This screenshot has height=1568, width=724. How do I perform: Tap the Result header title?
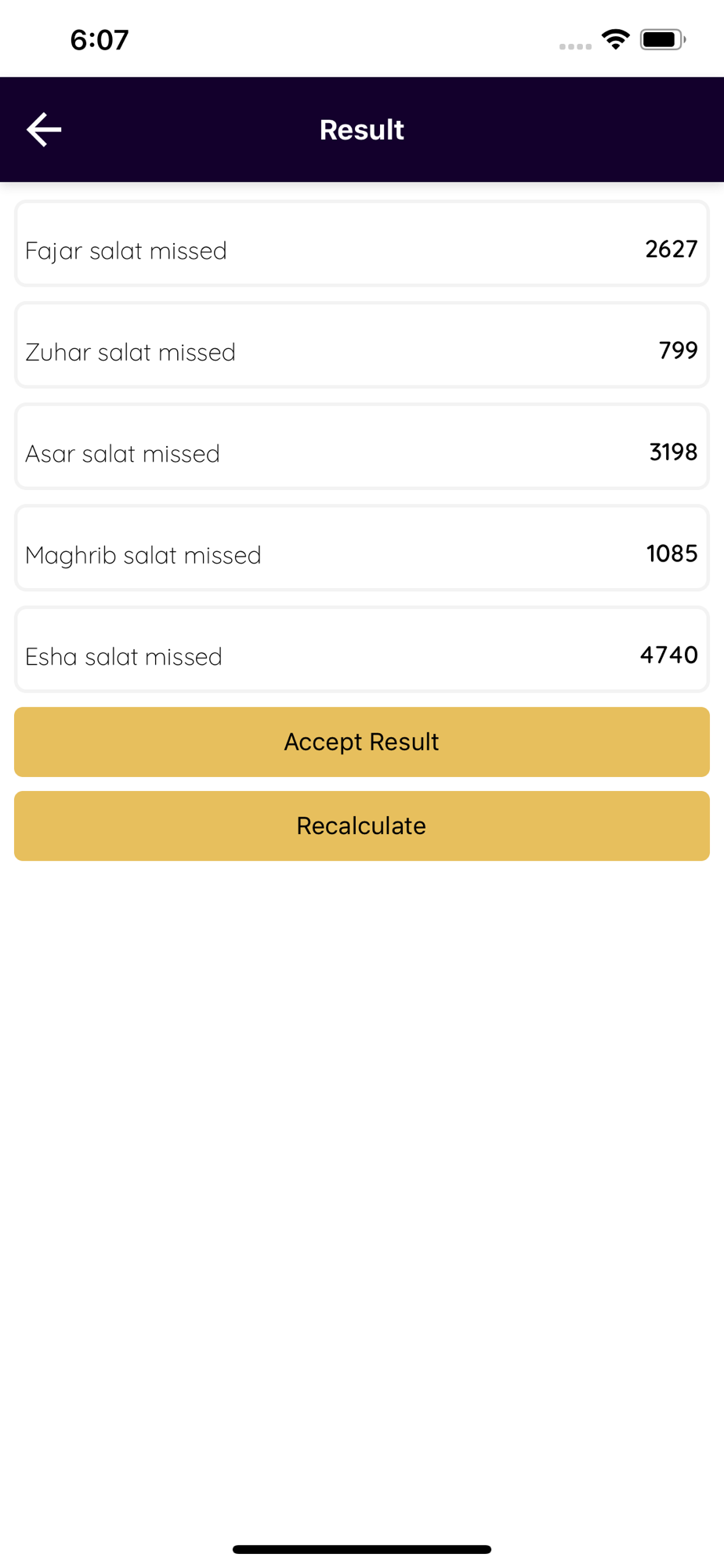(362, 129)
